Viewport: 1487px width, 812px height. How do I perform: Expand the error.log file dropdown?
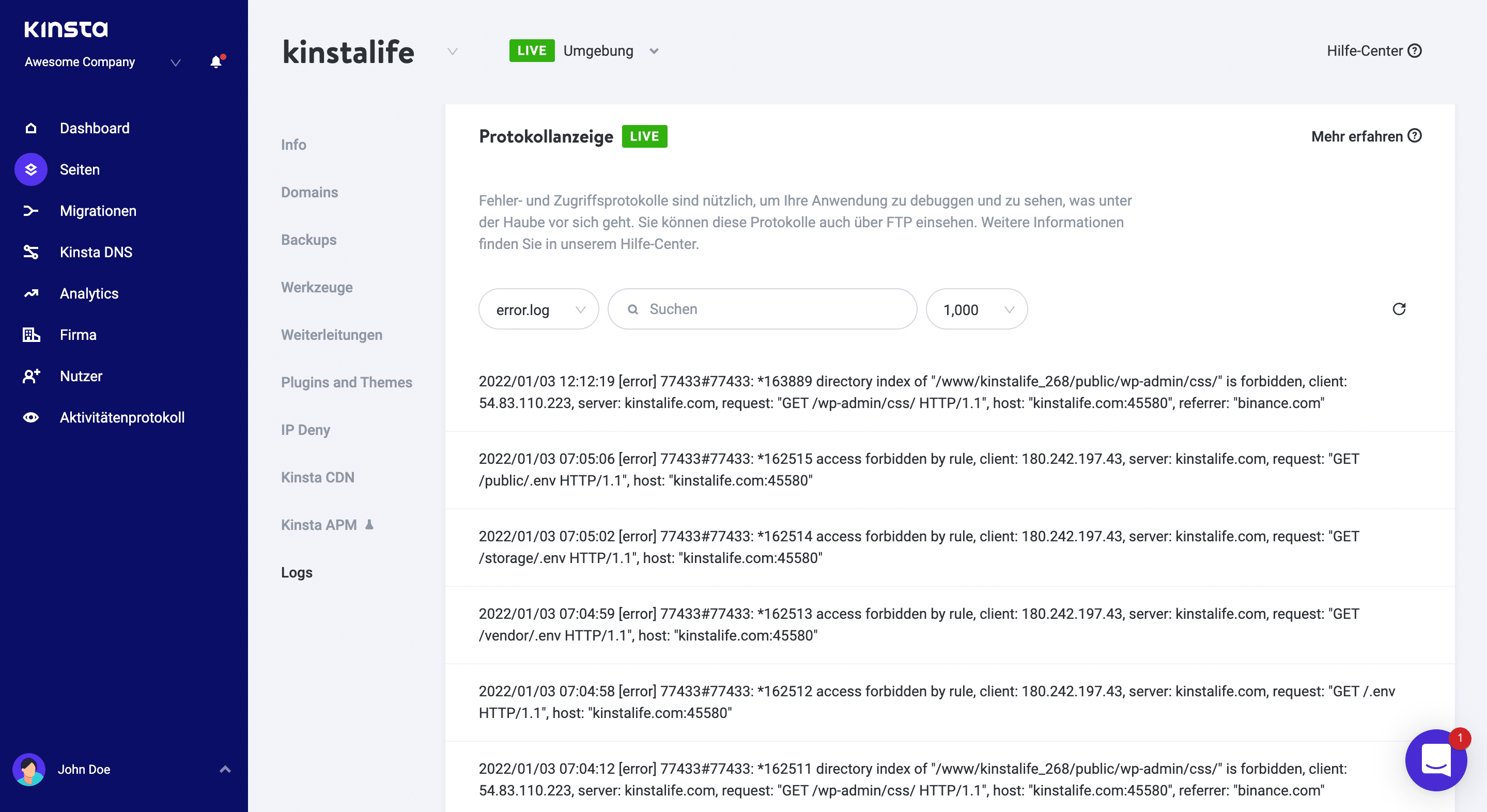coord(538,309)
